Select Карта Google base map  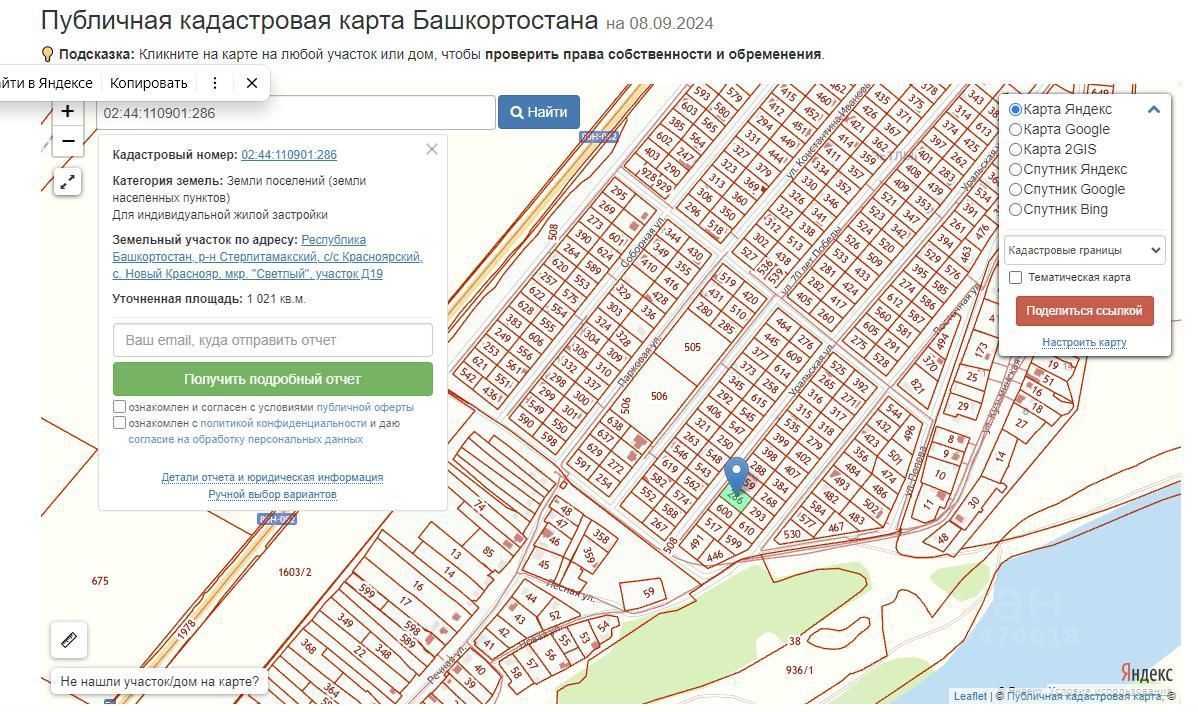1015,129
